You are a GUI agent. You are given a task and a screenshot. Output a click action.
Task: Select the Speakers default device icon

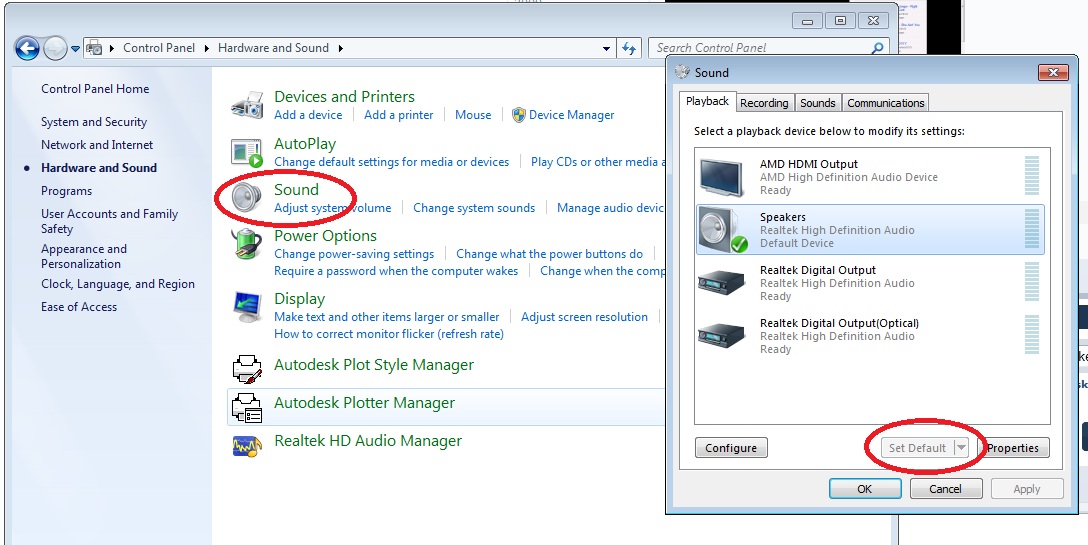click(x=722, y=230)
